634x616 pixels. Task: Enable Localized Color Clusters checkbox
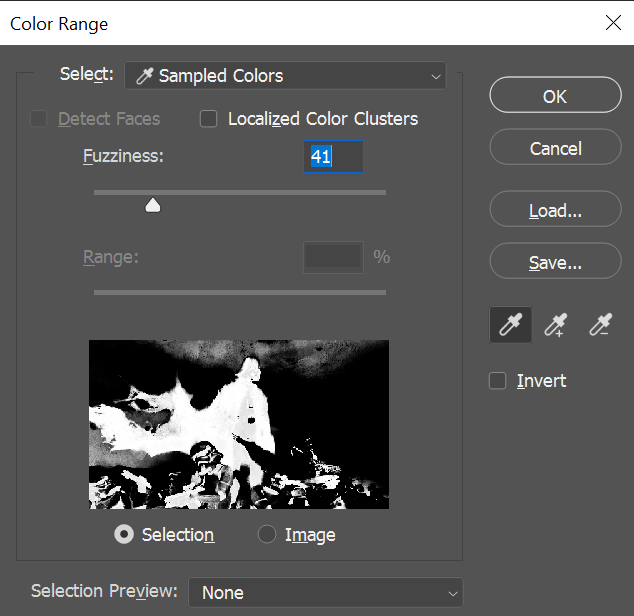pos(209,119)
